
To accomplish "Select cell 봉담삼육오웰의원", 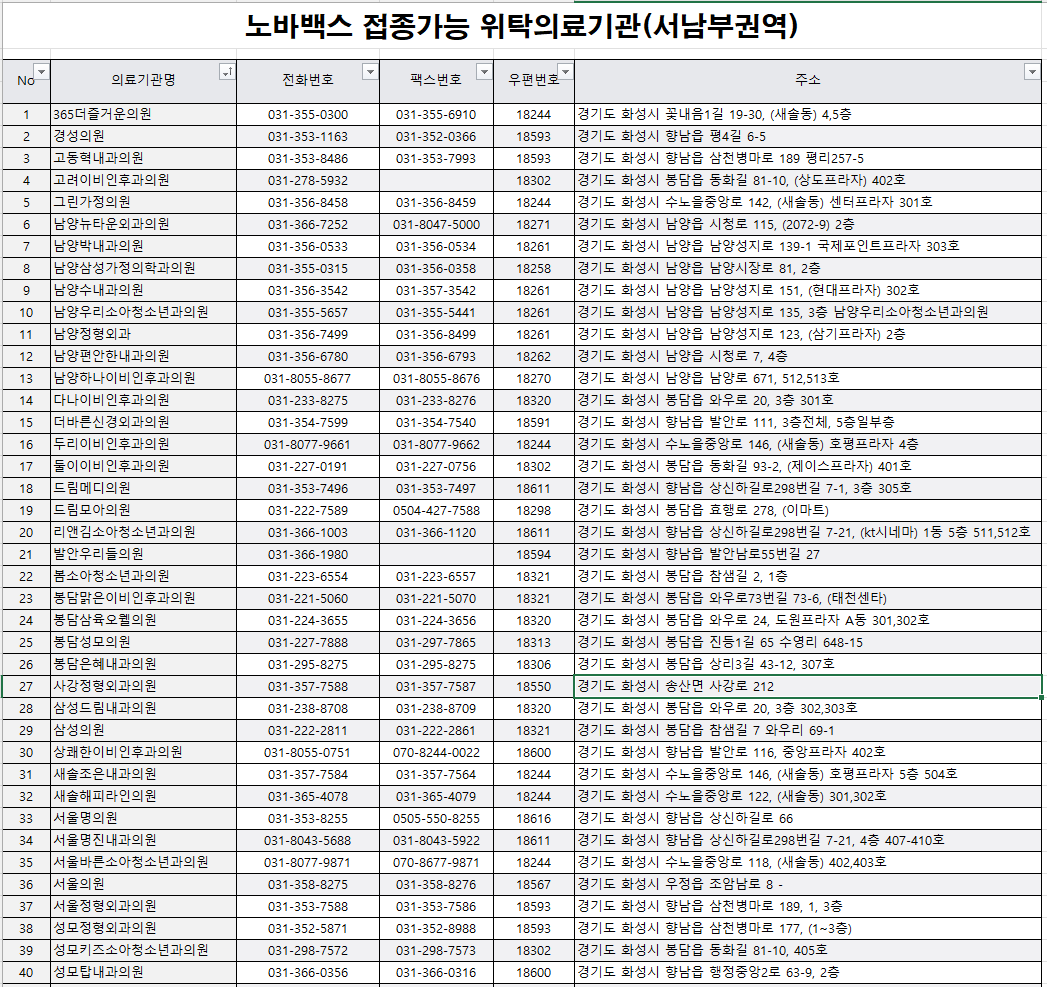I will [144, 620].
